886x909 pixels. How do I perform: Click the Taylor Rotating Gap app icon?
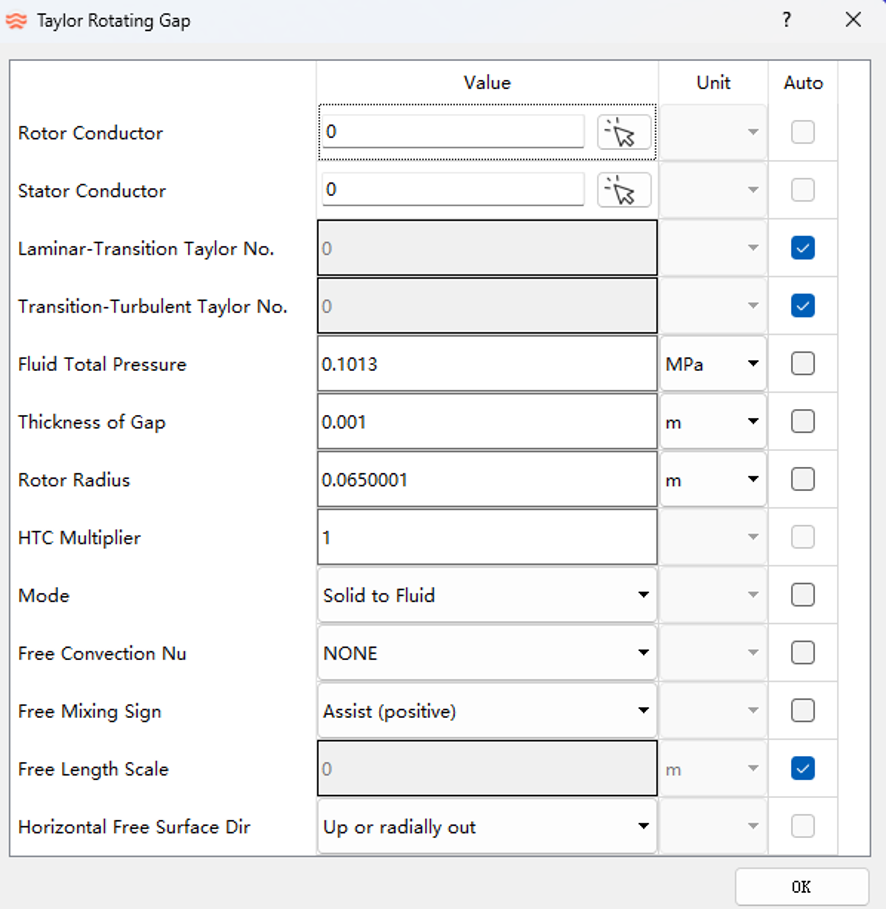tap(17, 21)
